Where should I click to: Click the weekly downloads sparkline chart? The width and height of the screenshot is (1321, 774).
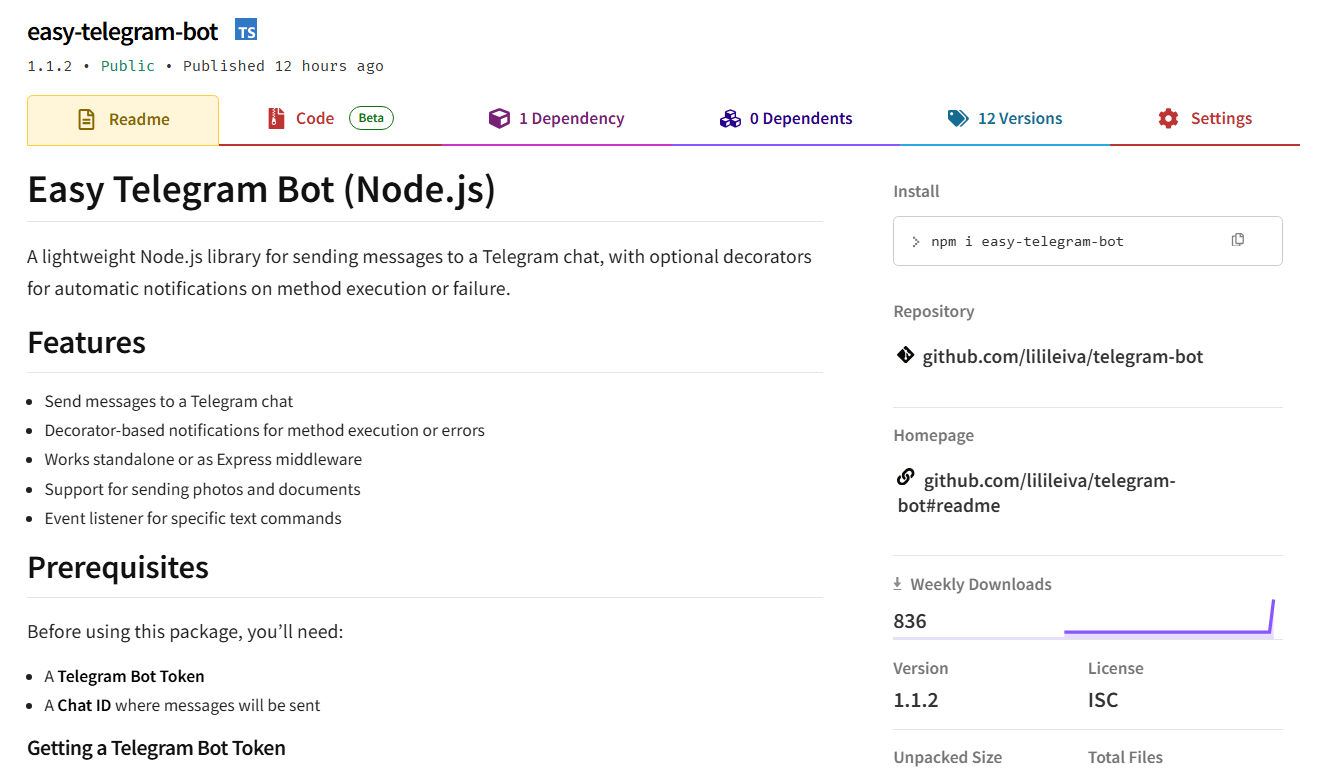(1168, 620)
